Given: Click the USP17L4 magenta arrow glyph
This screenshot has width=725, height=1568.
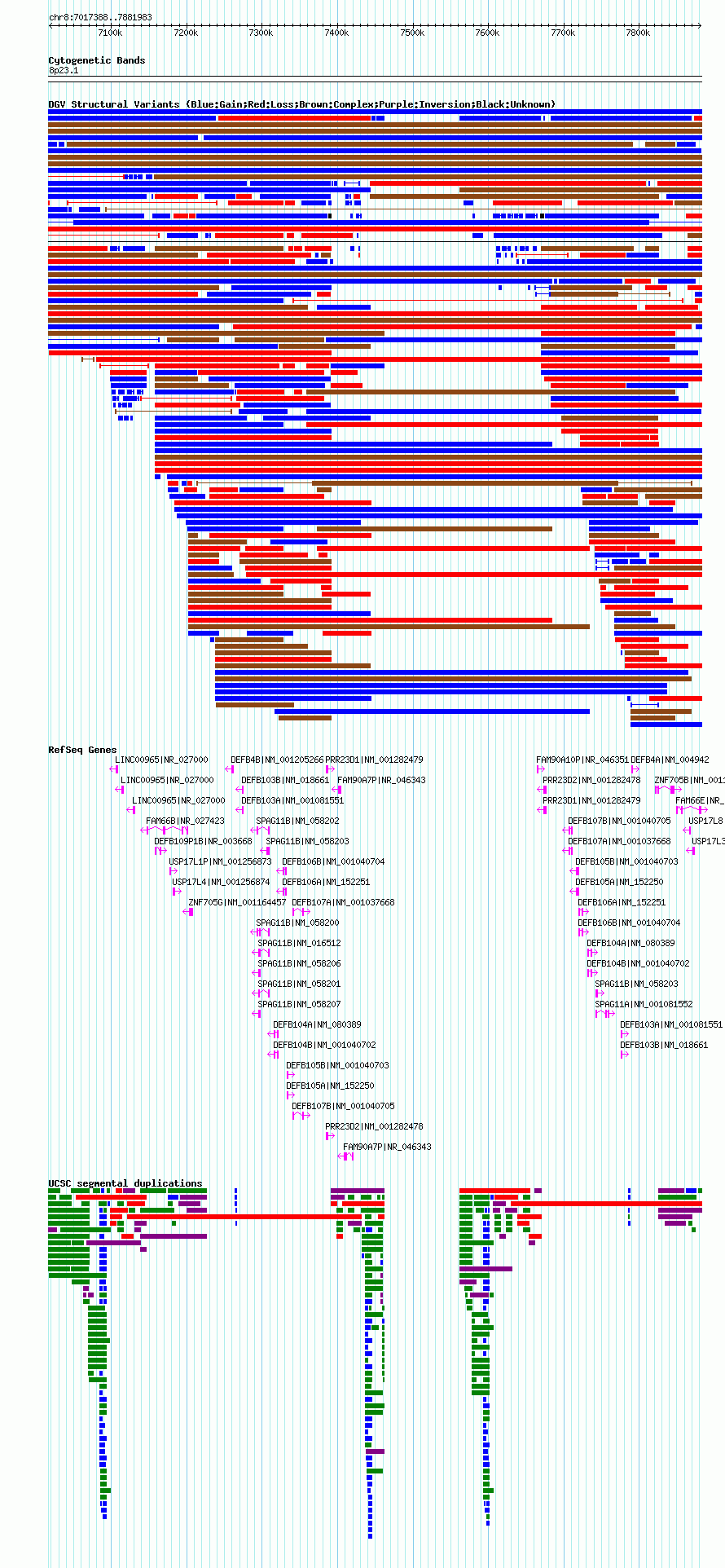Looking at the screenshot, I should (177, 892).
